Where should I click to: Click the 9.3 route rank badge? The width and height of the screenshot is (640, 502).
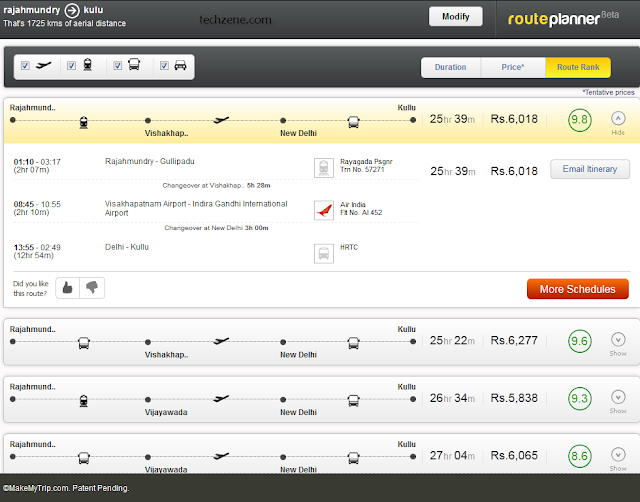[x=580, y=399]
